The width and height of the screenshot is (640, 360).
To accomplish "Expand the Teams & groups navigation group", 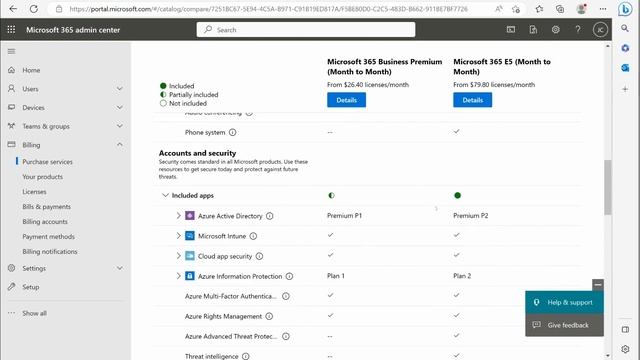I will click(120, 126).
